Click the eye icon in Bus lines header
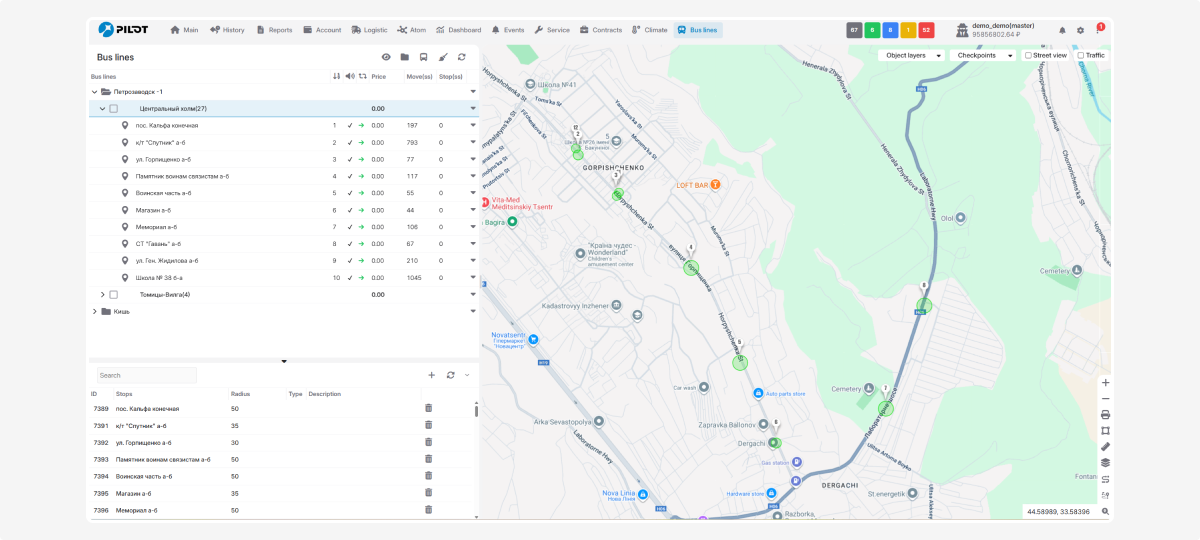1200x540 pixels. tap(386, 58)
